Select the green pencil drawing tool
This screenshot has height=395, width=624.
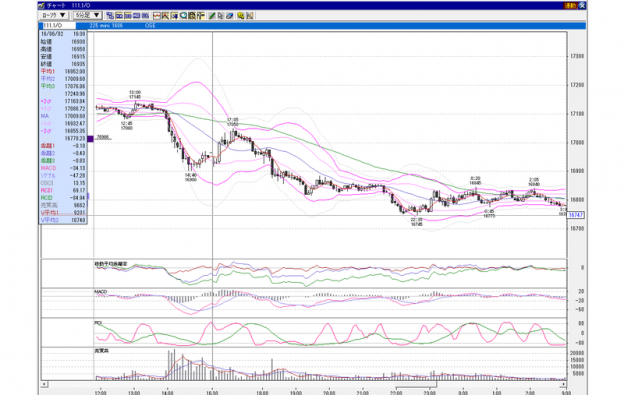tap(212, 16)
